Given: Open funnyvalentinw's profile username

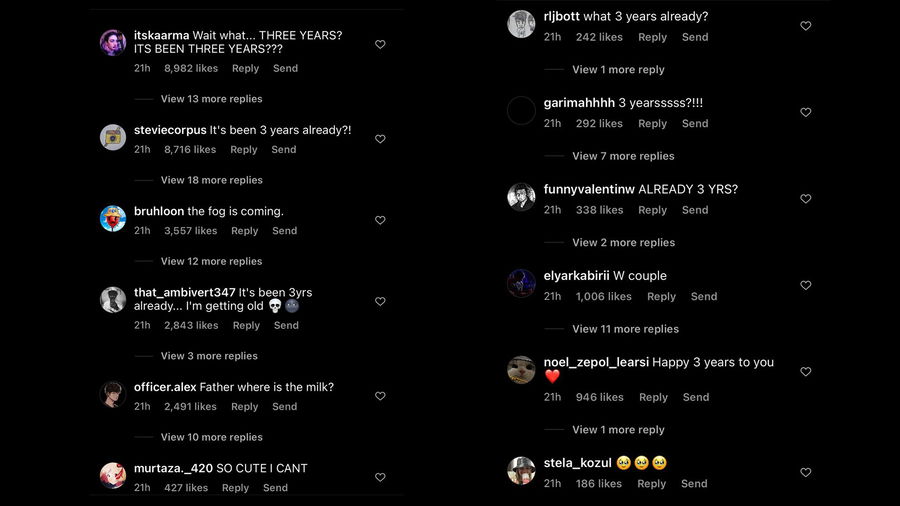Looking at the screenshot, I should click(x=589, y=189).
